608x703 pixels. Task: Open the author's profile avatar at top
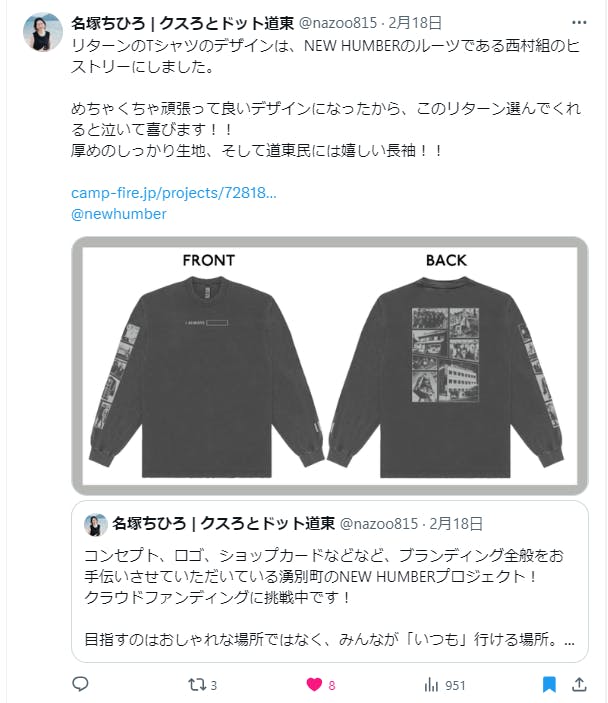pos(43,32)
